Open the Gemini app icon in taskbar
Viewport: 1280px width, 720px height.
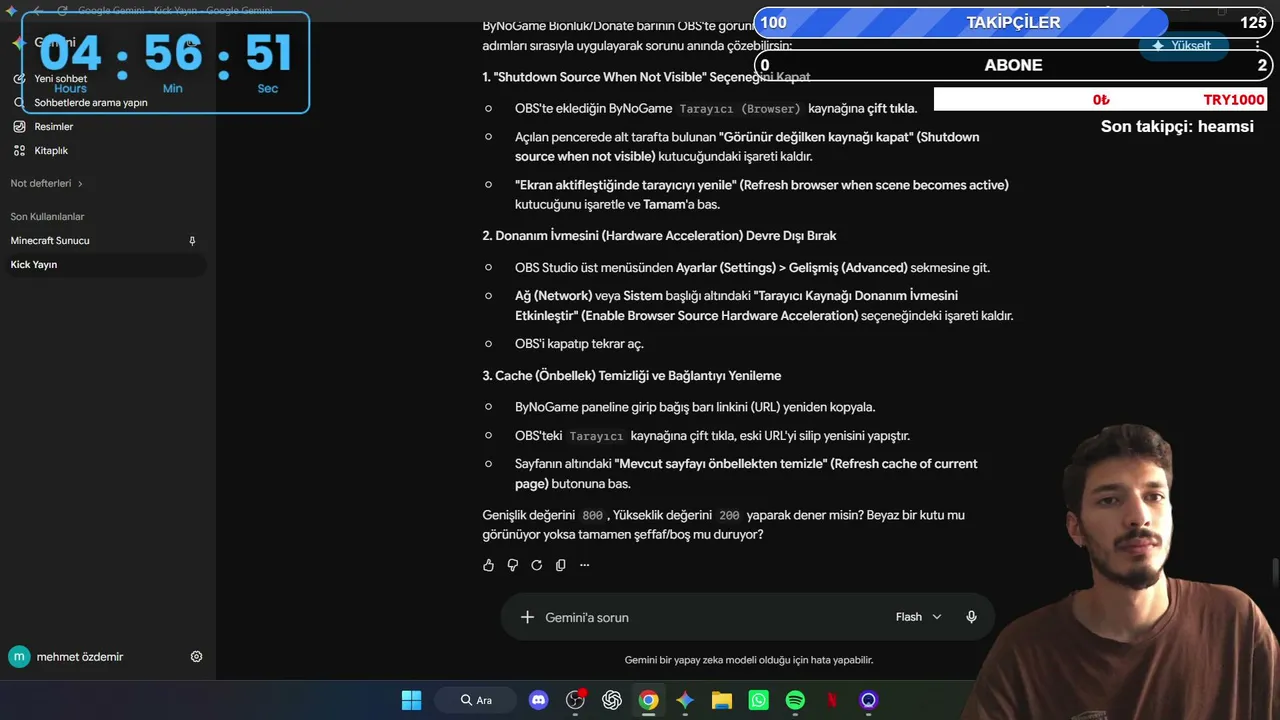click(x=685, y=700)
